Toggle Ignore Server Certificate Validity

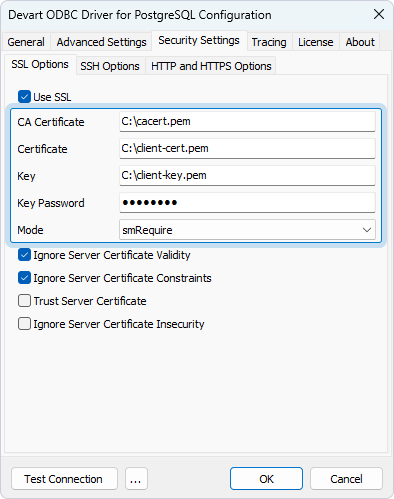[x=24, y=255]
